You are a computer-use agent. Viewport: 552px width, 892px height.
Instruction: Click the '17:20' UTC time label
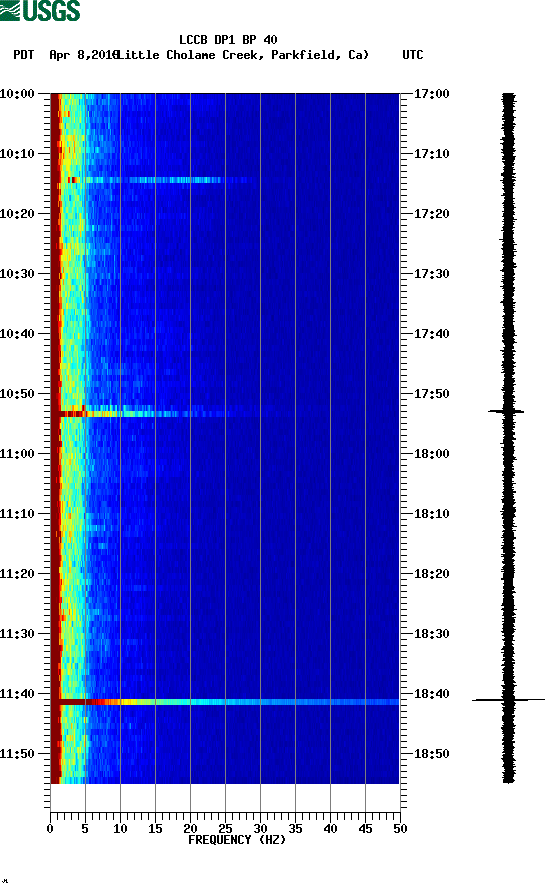431,213
